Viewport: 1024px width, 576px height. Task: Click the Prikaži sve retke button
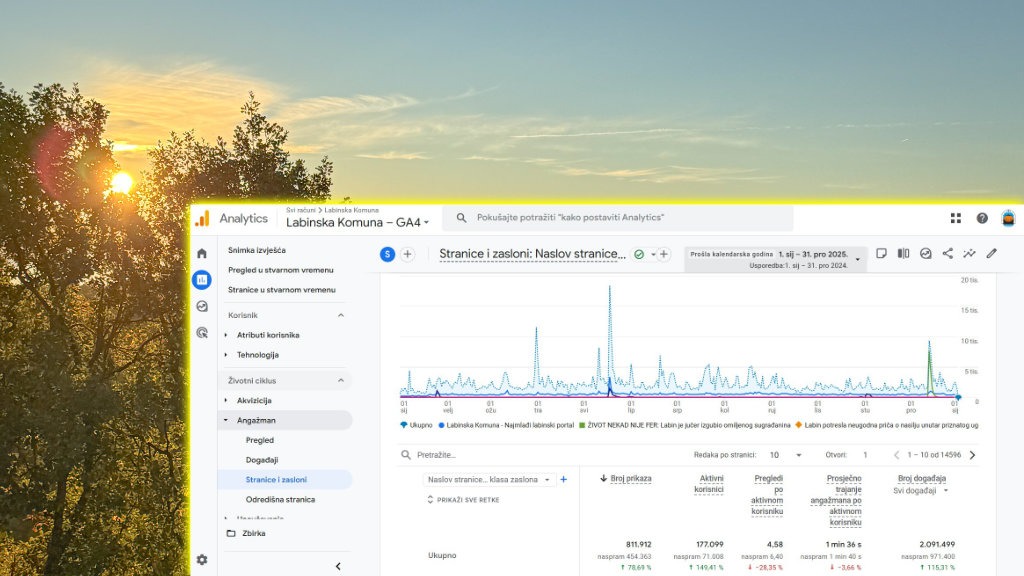click(462, 499)
